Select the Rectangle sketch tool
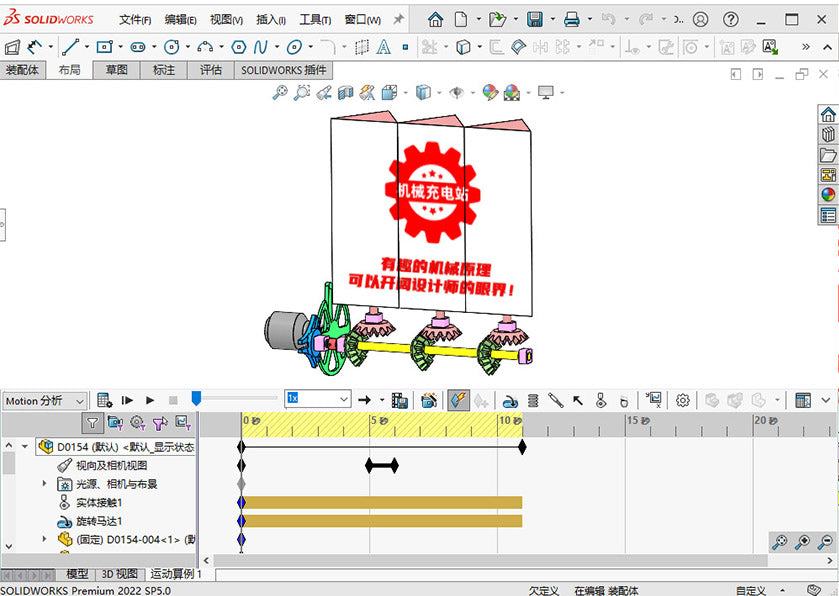 click(x=104, y=47)
